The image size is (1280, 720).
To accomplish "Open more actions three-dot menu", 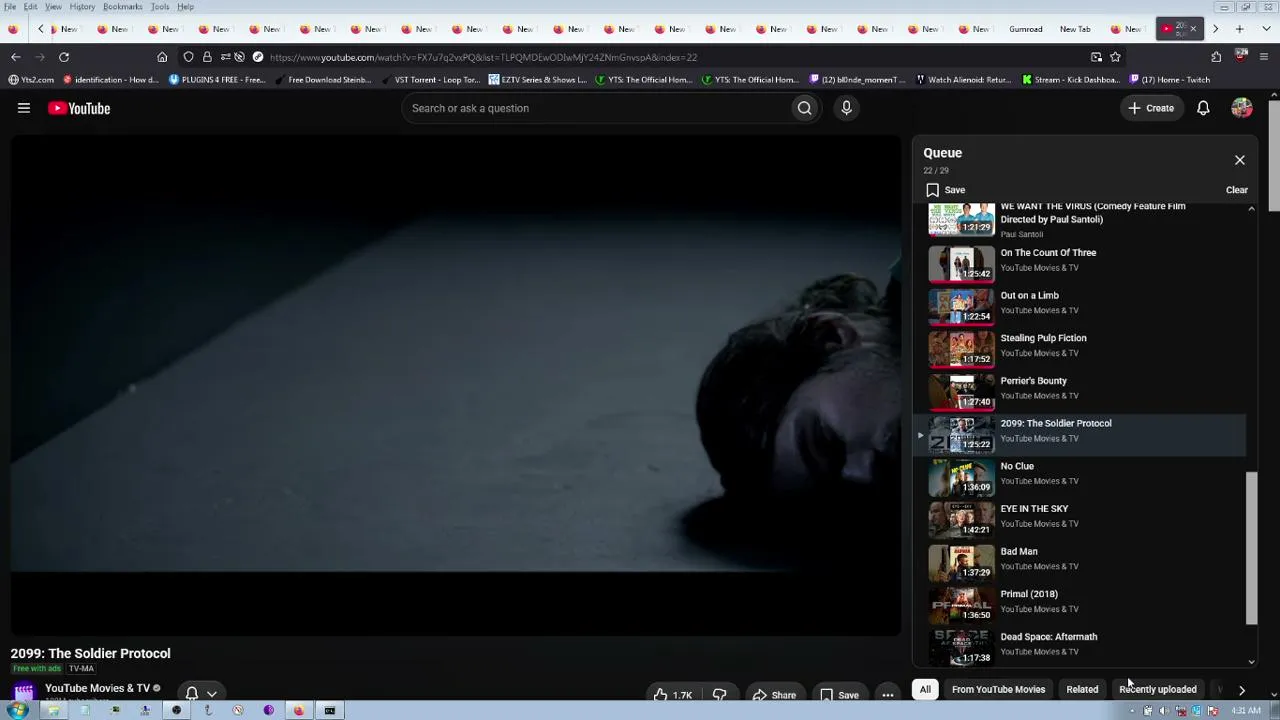I will pyautogui.click(x=888, y=695).
